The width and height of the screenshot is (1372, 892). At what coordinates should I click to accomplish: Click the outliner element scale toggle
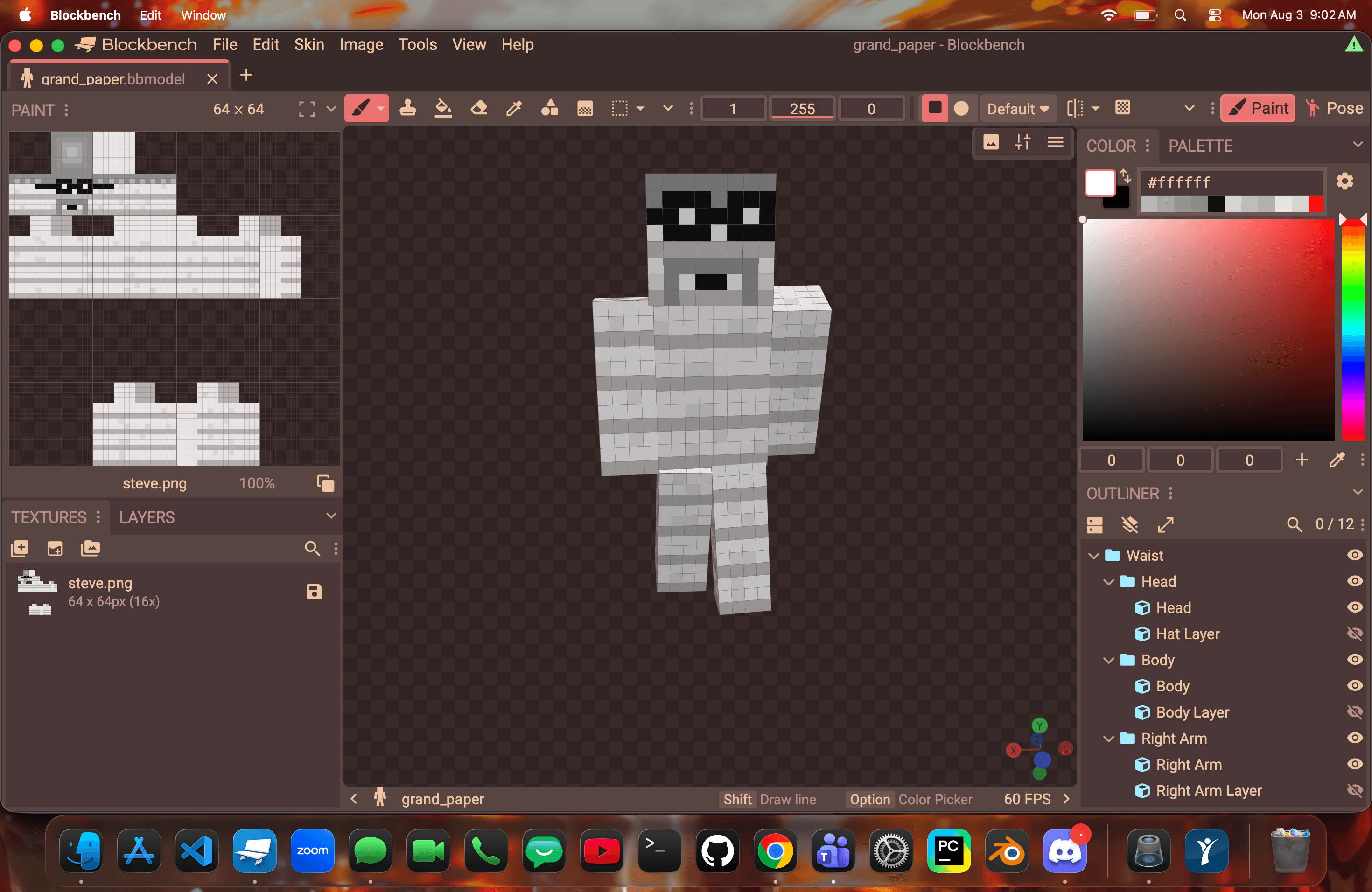coord(1166,524)
